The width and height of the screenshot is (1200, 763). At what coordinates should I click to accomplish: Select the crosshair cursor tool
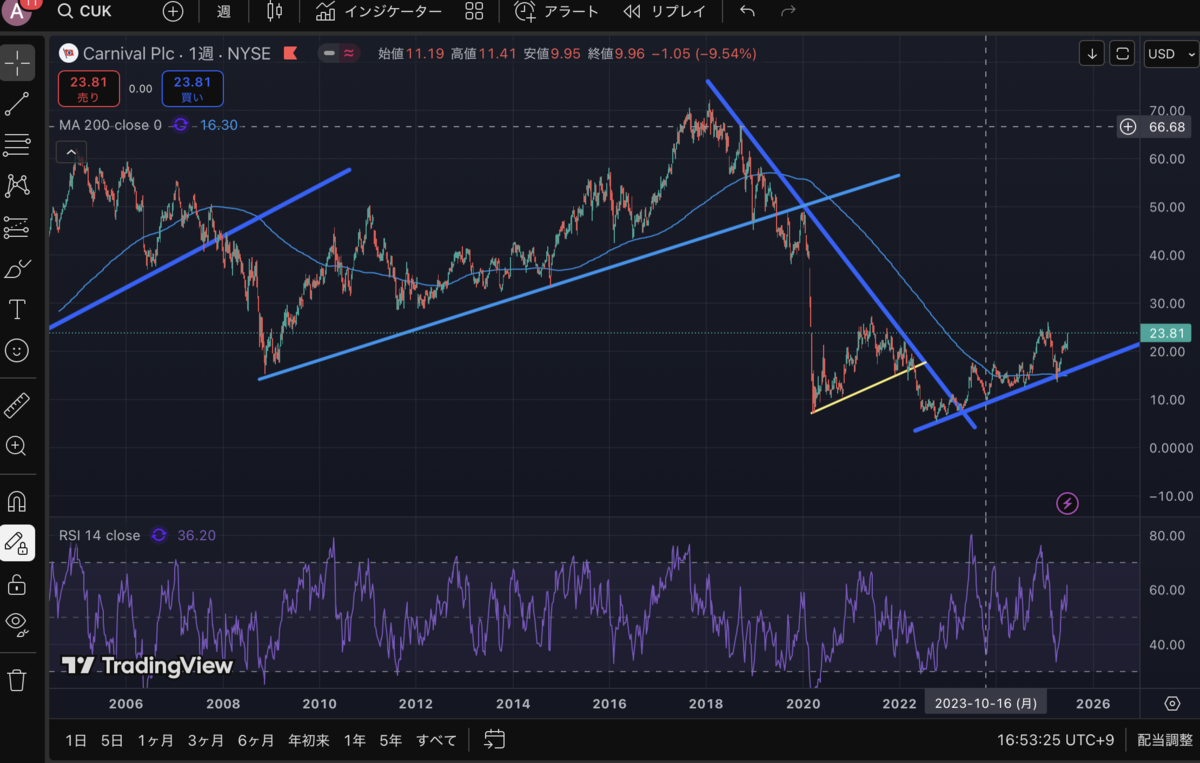click(x=17, y=61)
